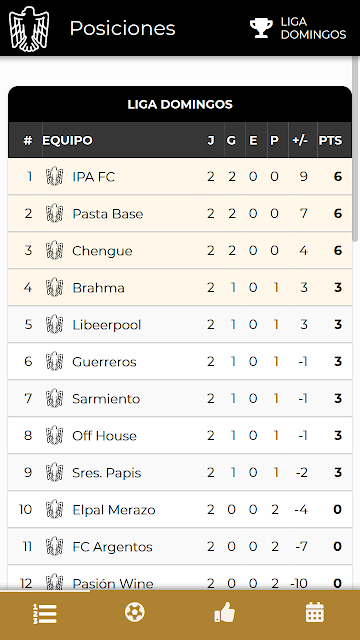The image size is (360, 640).
Task: Open the standings list icon in bottom bar
Action: (x=44, y=613)
